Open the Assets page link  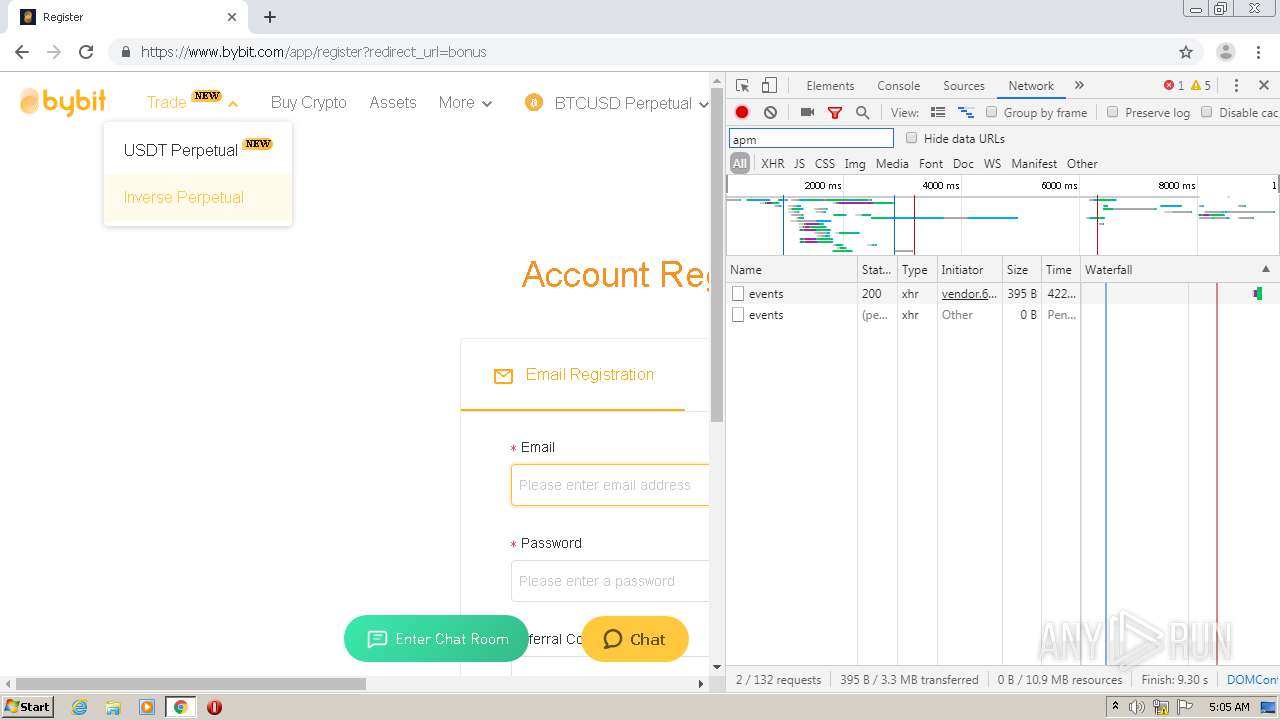pyautogui.click(x=392, y=102)
